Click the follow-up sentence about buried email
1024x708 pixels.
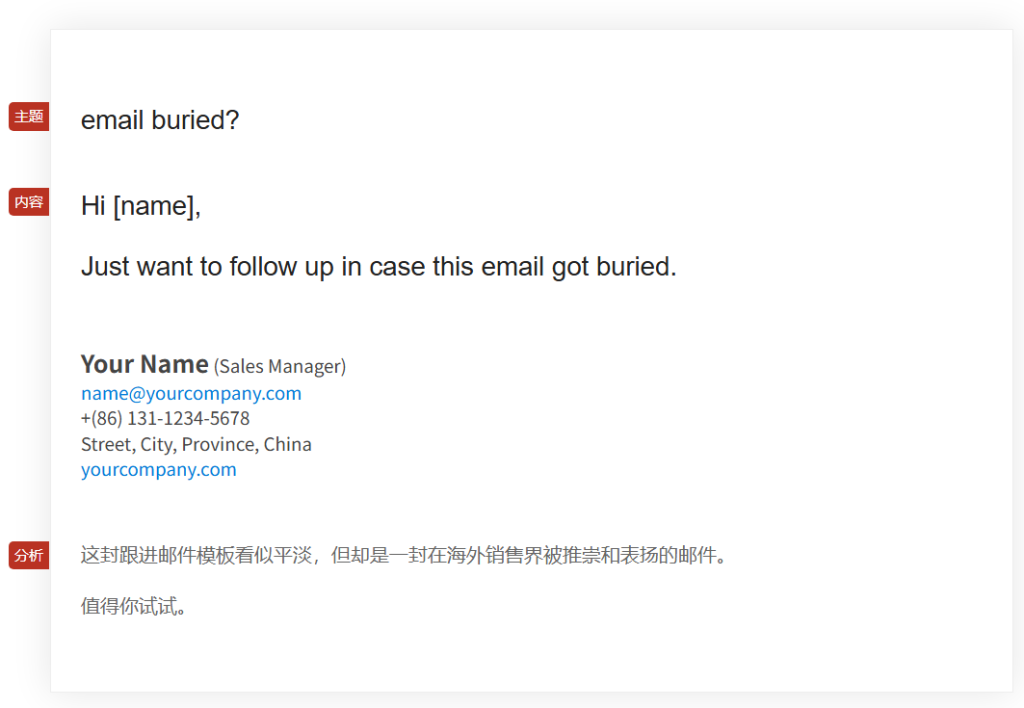pyautogui.click(x=379, y=267)
